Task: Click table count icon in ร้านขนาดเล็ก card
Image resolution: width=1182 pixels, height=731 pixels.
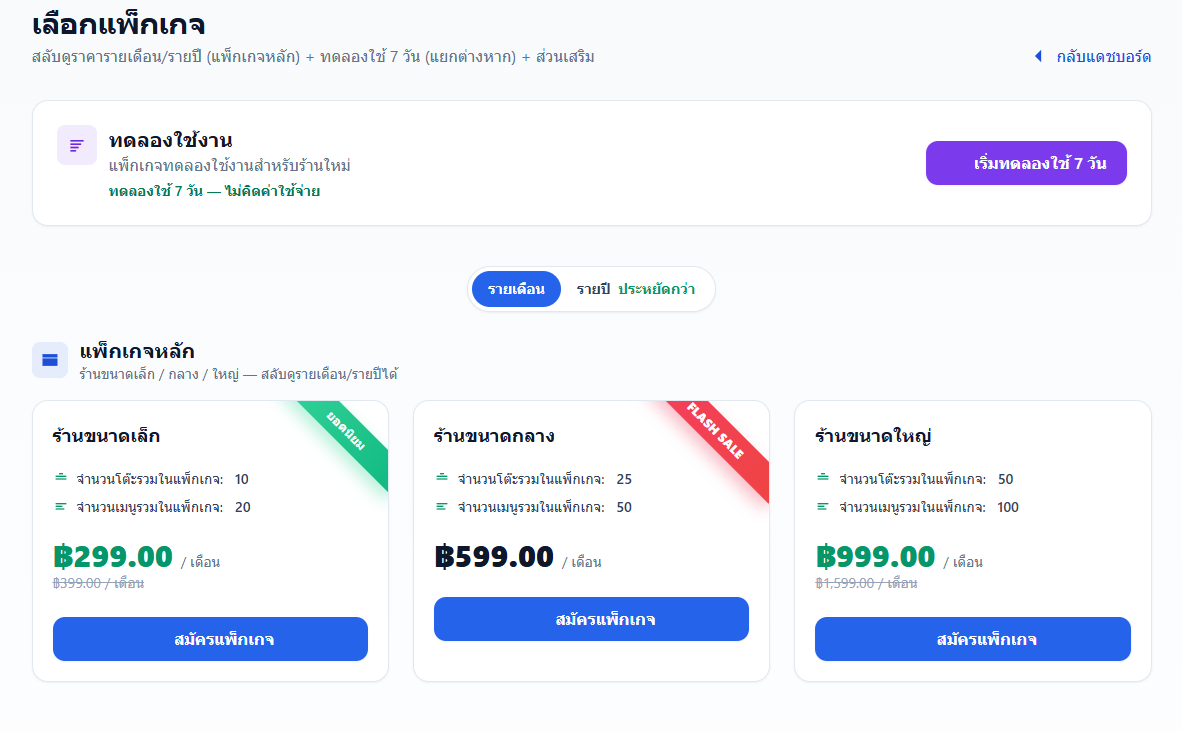Action: 61,478
